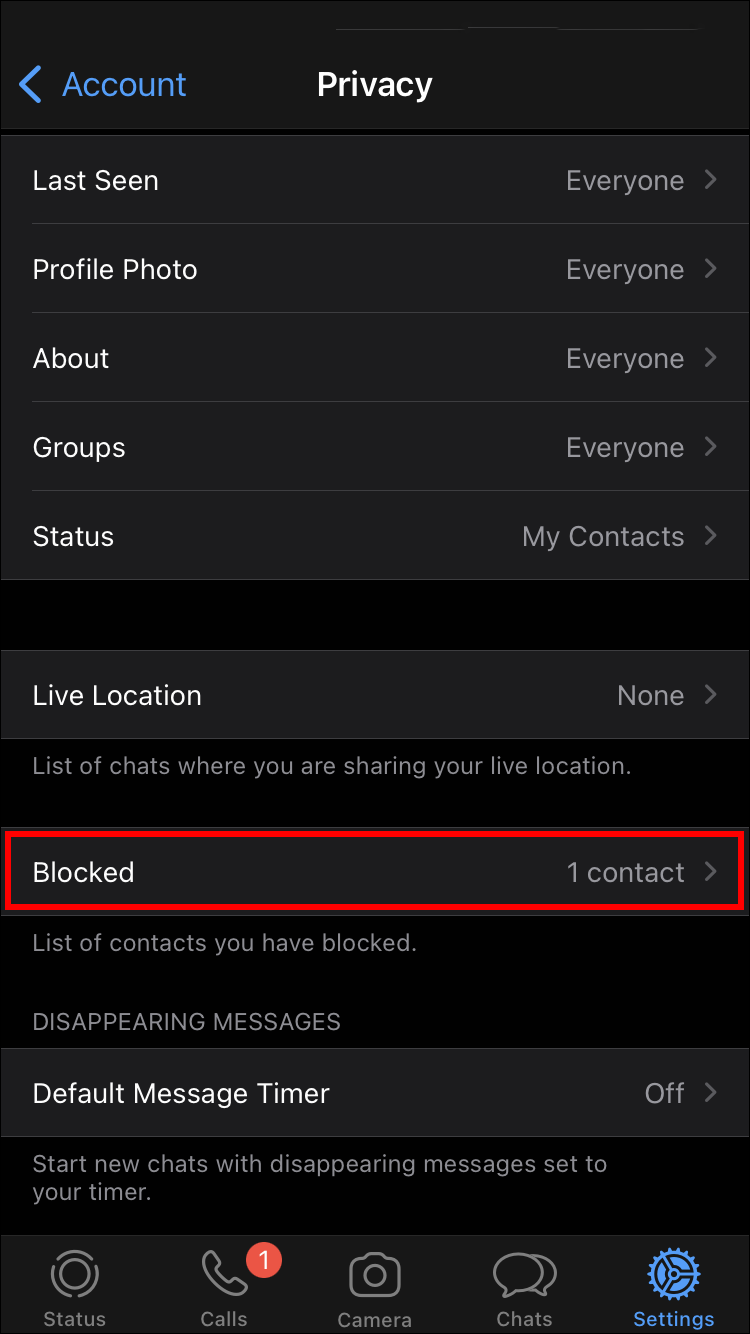Open the Calls tab icon
Screen dimensions: 750x1334
pos(223,1276)
